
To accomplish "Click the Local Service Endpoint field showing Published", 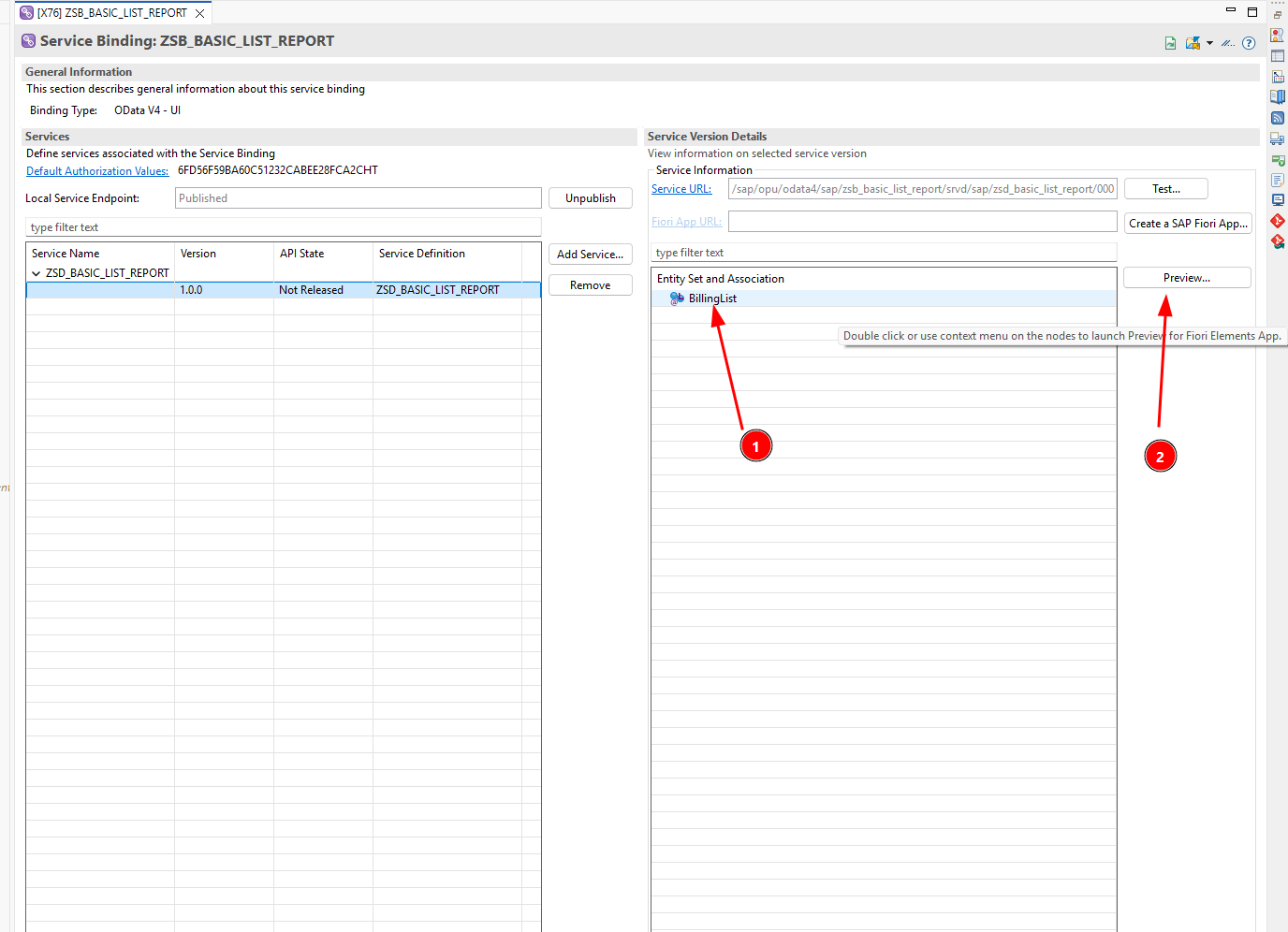I will point(359,198).
